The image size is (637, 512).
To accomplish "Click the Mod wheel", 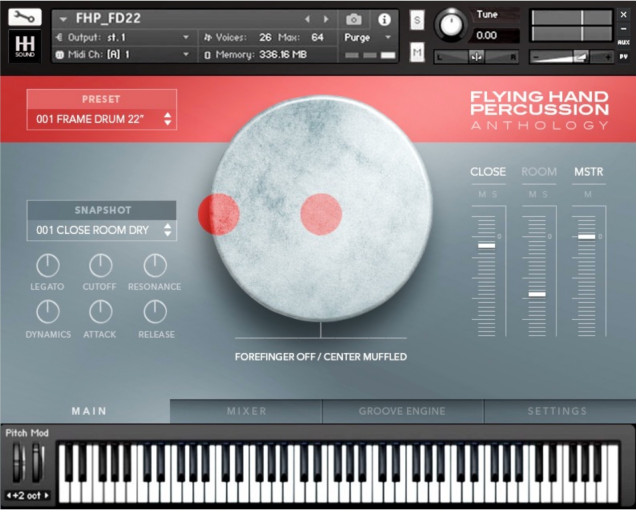I will tap(38, 463).
